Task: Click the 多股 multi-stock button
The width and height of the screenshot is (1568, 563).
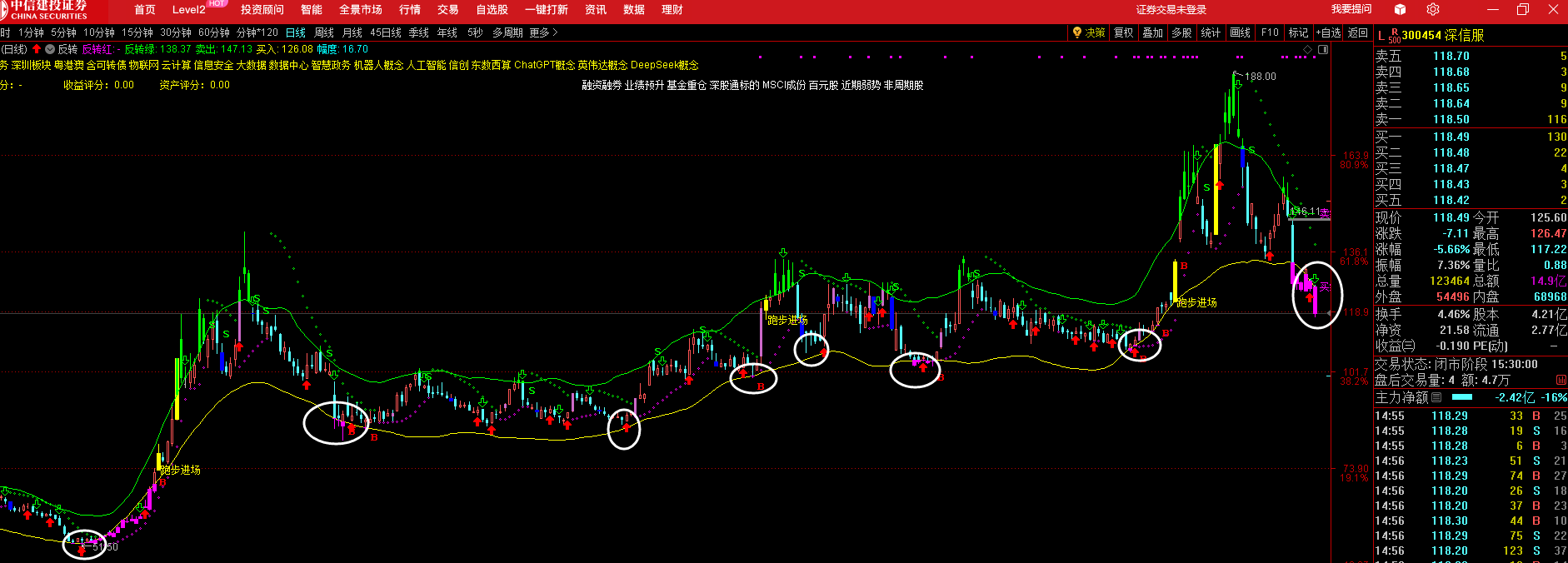Action: point(1181,32)
